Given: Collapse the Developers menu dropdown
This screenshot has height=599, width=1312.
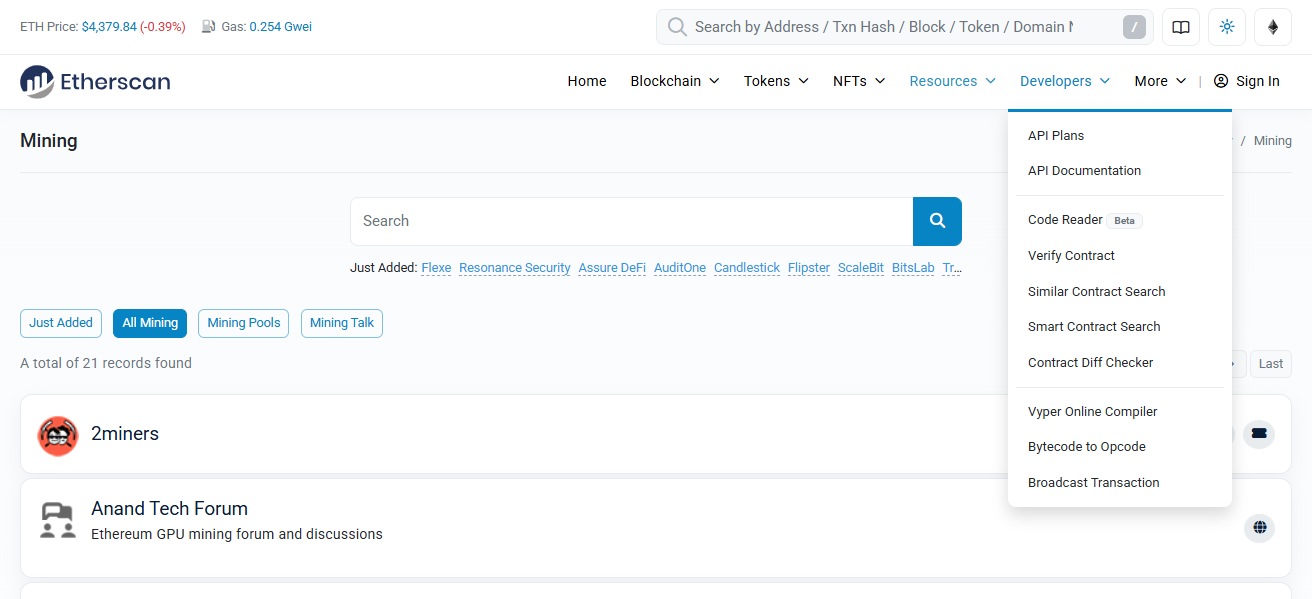Looking at the screenshot, I should pyautogui.click(x=1065, y=81).
